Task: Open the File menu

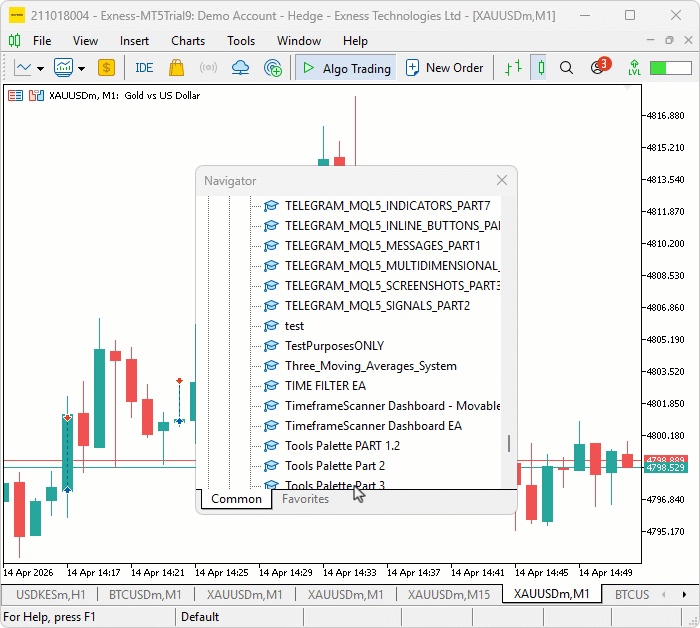Action: click(42, 41)
